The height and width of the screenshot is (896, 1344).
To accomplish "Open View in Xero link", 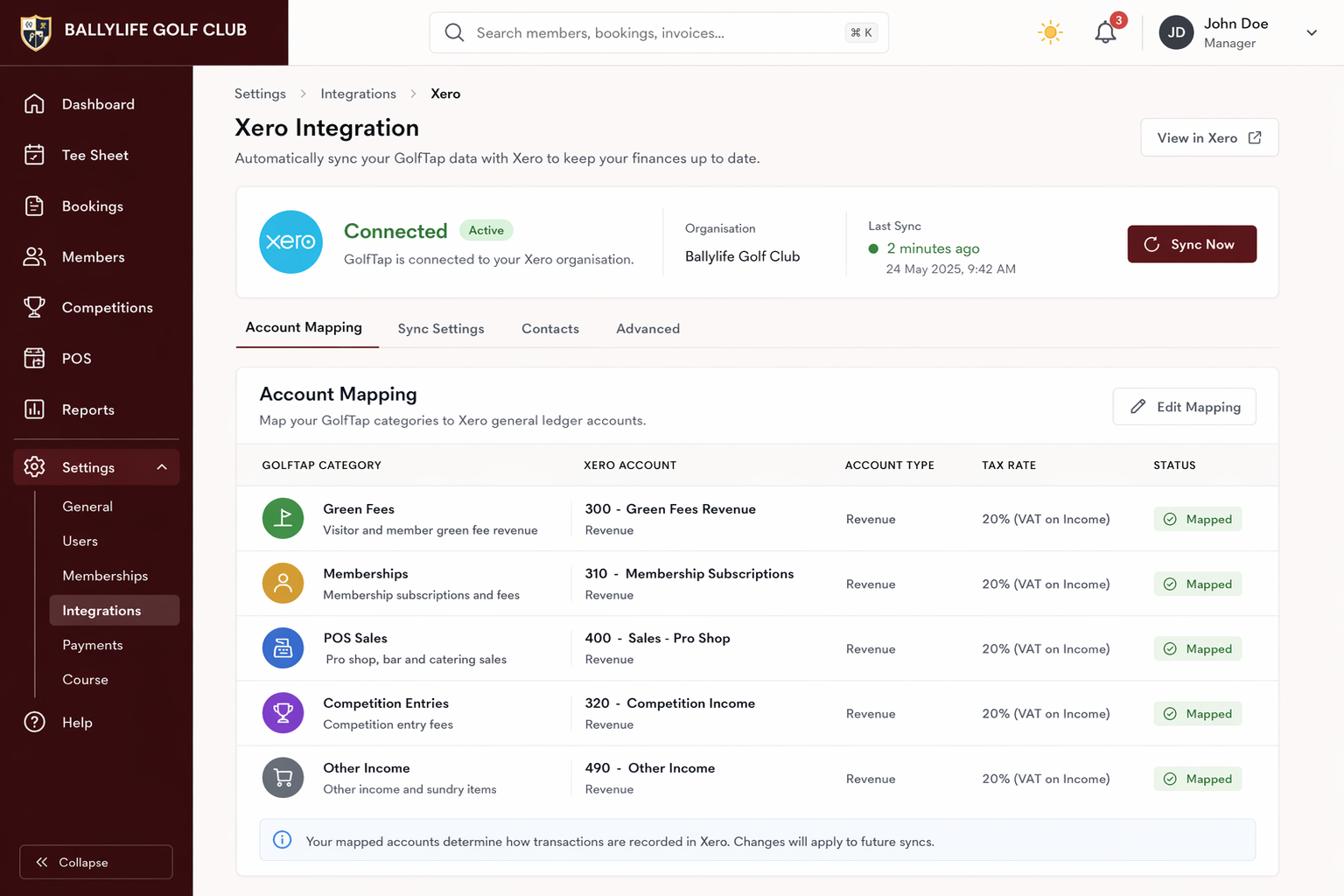I will coord(1209,137).
